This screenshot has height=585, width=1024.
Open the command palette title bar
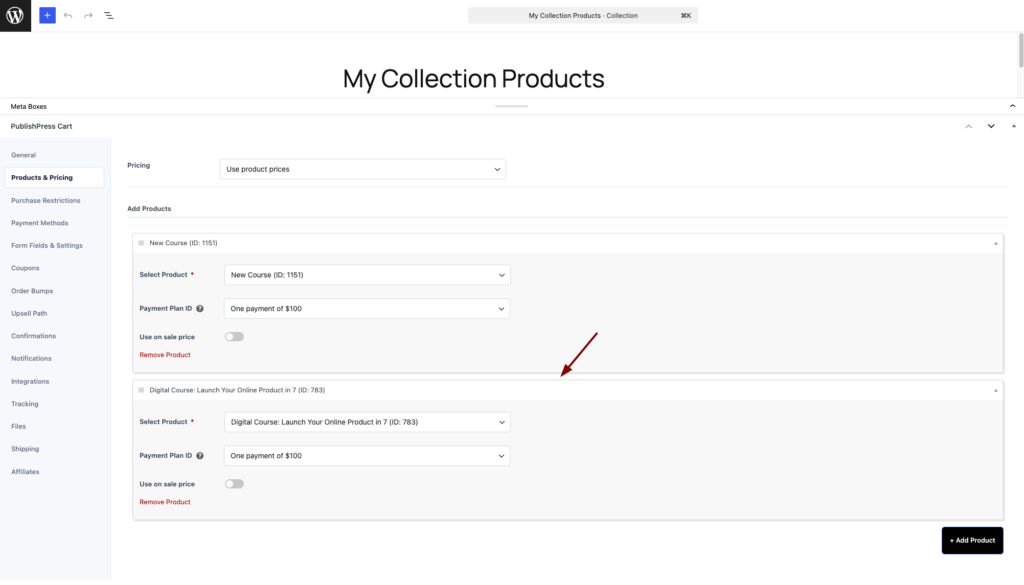click(583, 15)
